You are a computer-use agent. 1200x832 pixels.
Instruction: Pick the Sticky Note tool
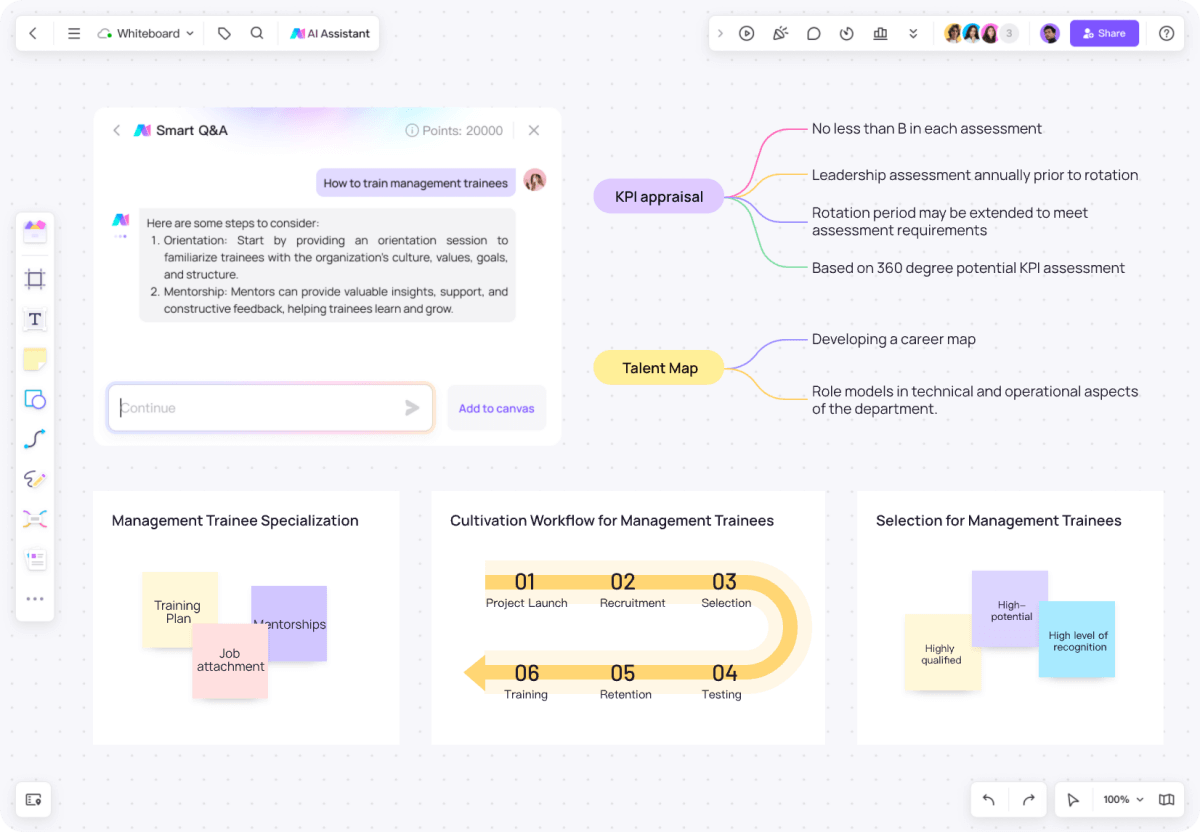(x=34, y=359)
